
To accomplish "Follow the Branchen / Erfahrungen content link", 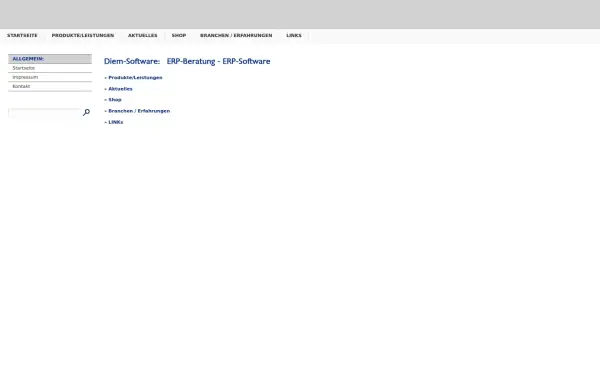I will click(139, 111).
